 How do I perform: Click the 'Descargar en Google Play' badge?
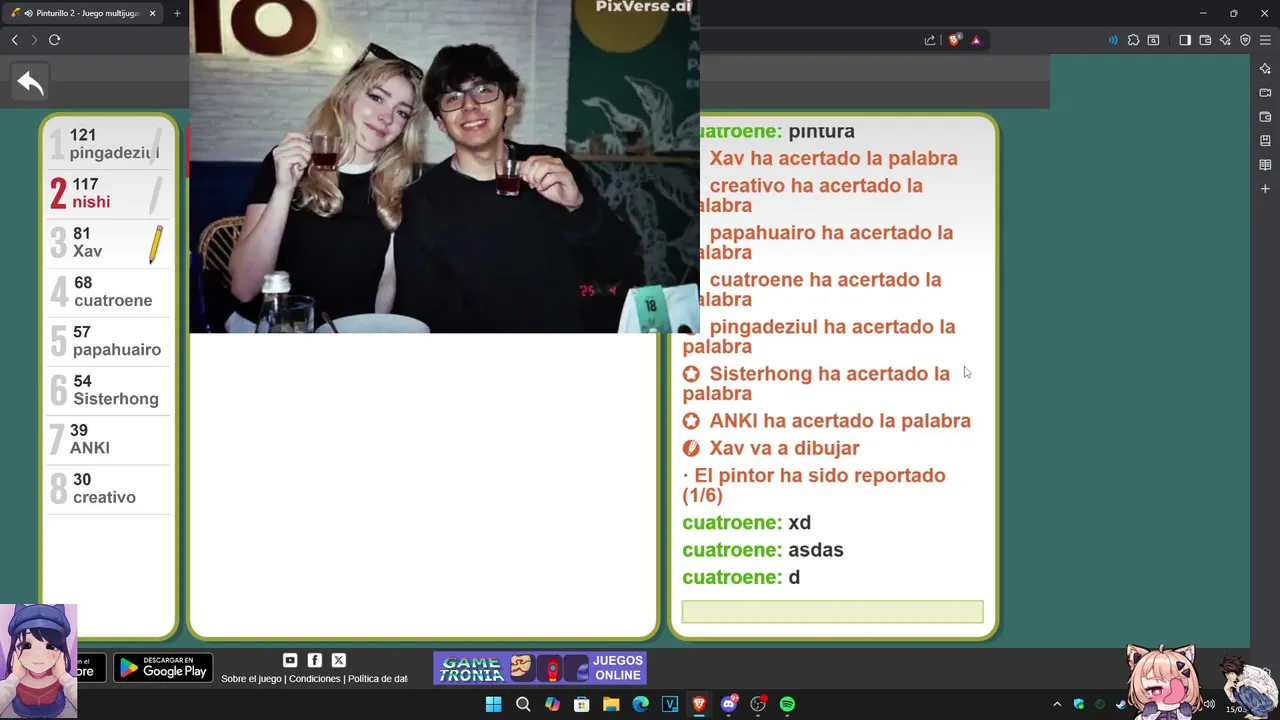point(163,667)
